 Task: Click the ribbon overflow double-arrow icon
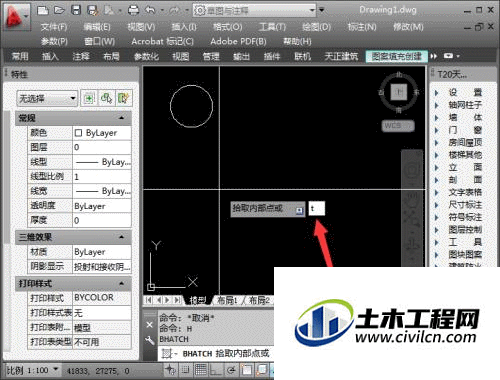coord(433,56)
